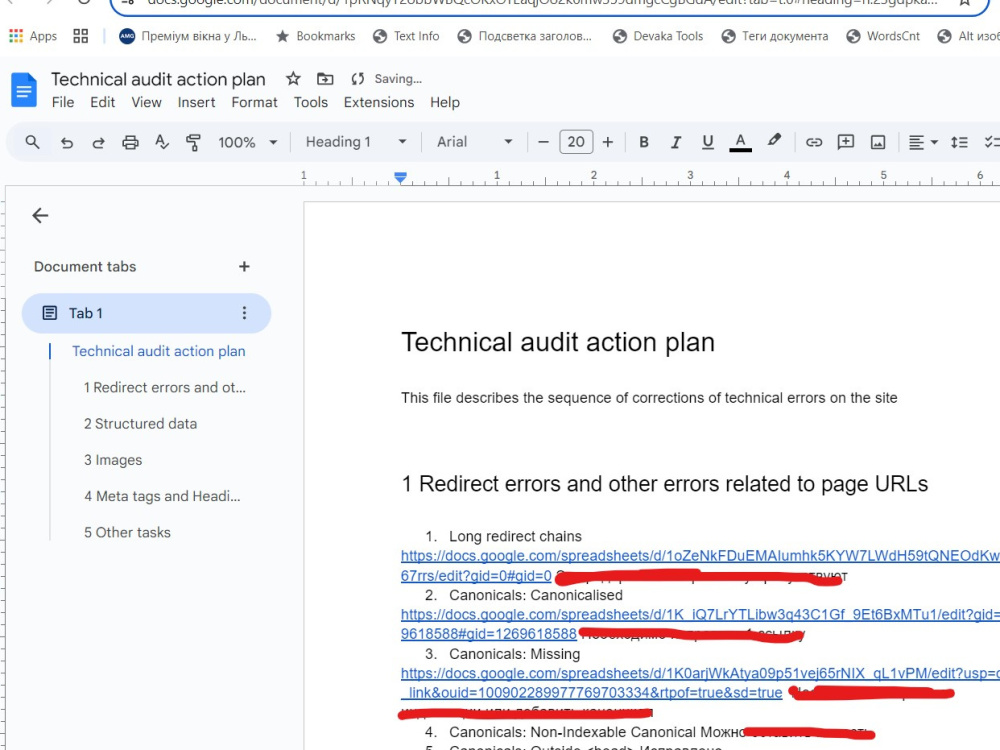Screen dimensions: 1000x750
Task: Open the text color picker
Action: [740, 142]
